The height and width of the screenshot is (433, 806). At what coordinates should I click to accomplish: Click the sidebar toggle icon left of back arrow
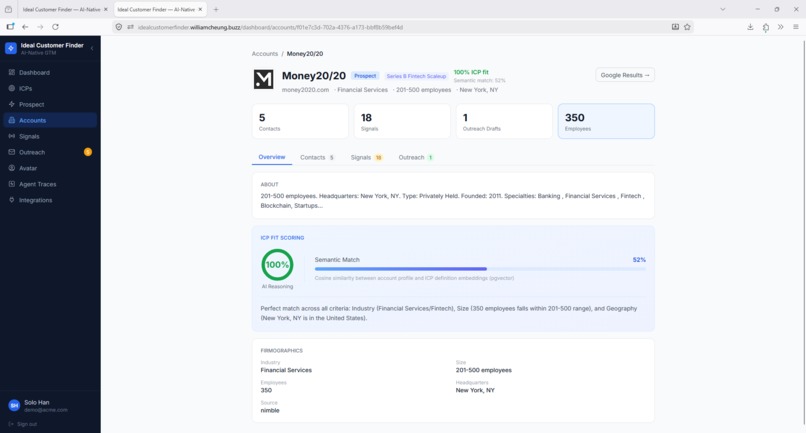[10, 26]
